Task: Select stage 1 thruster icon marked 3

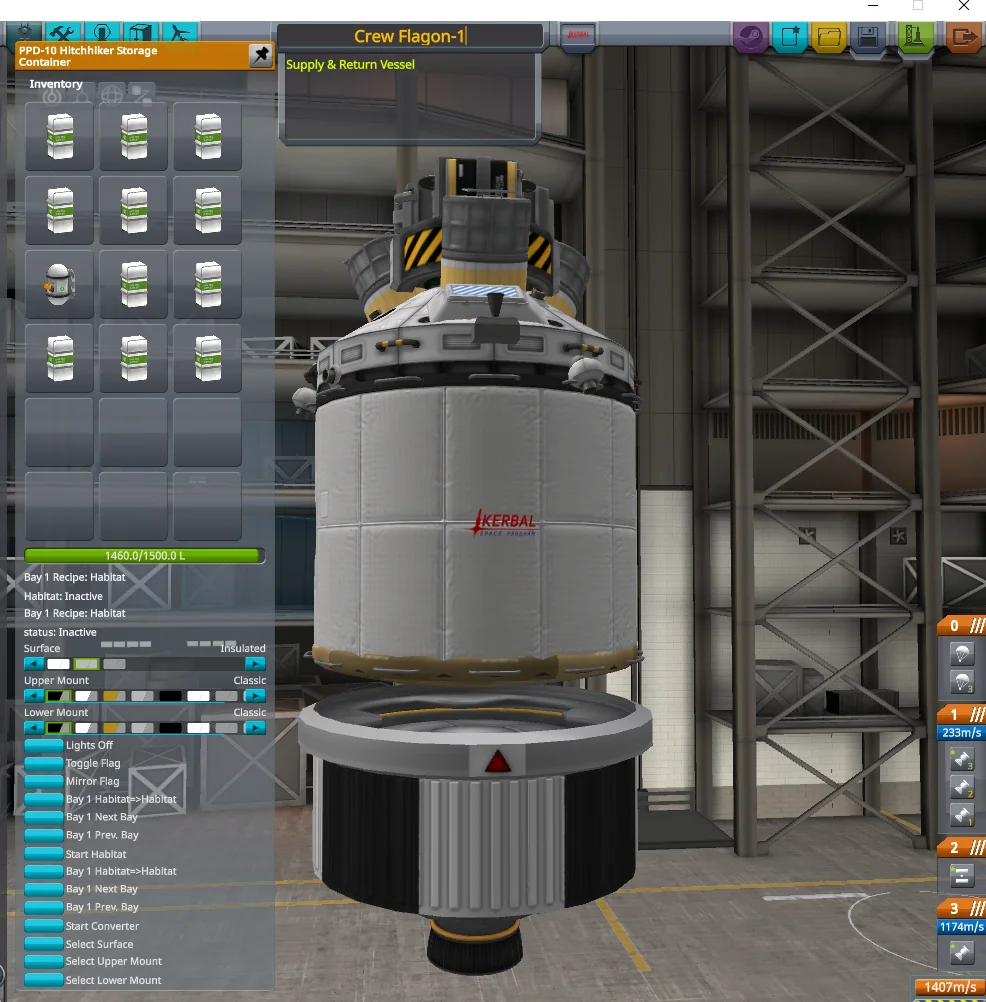Action: tap(961, 759)
